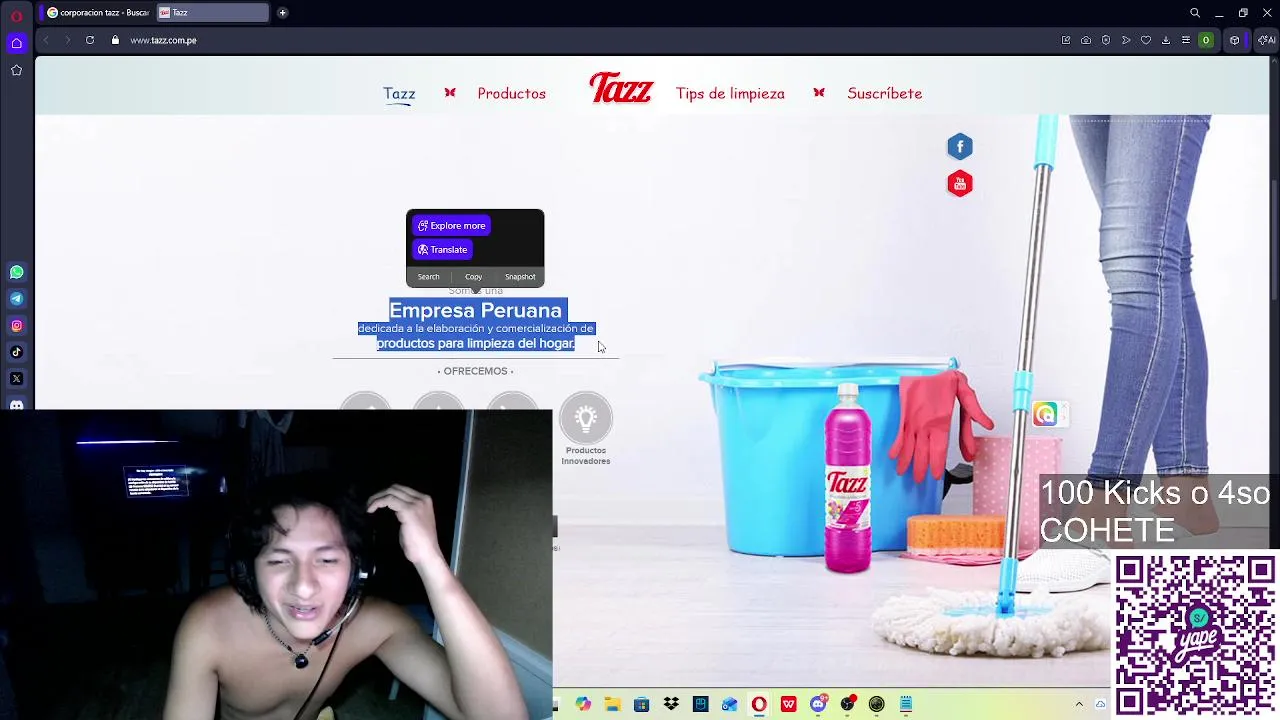Open Instagram in the Opera sidebar

(x=16, y=325)
